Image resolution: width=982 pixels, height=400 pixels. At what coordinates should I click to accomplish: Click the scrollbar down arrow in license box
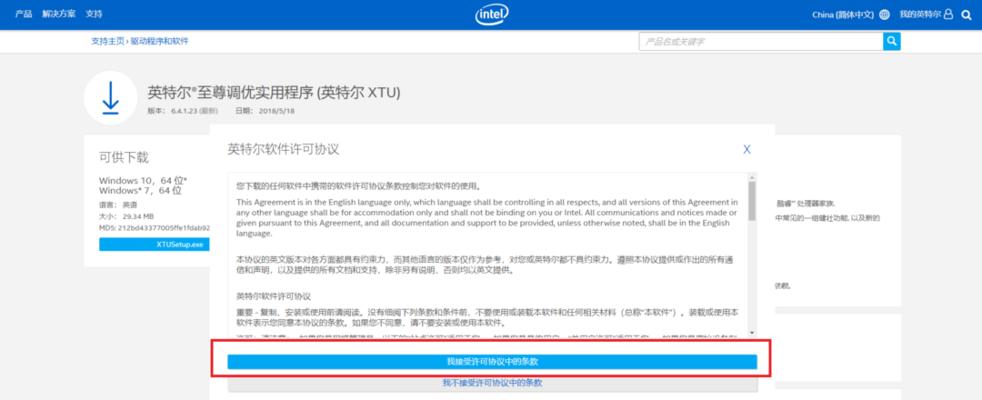pos(752,333)
